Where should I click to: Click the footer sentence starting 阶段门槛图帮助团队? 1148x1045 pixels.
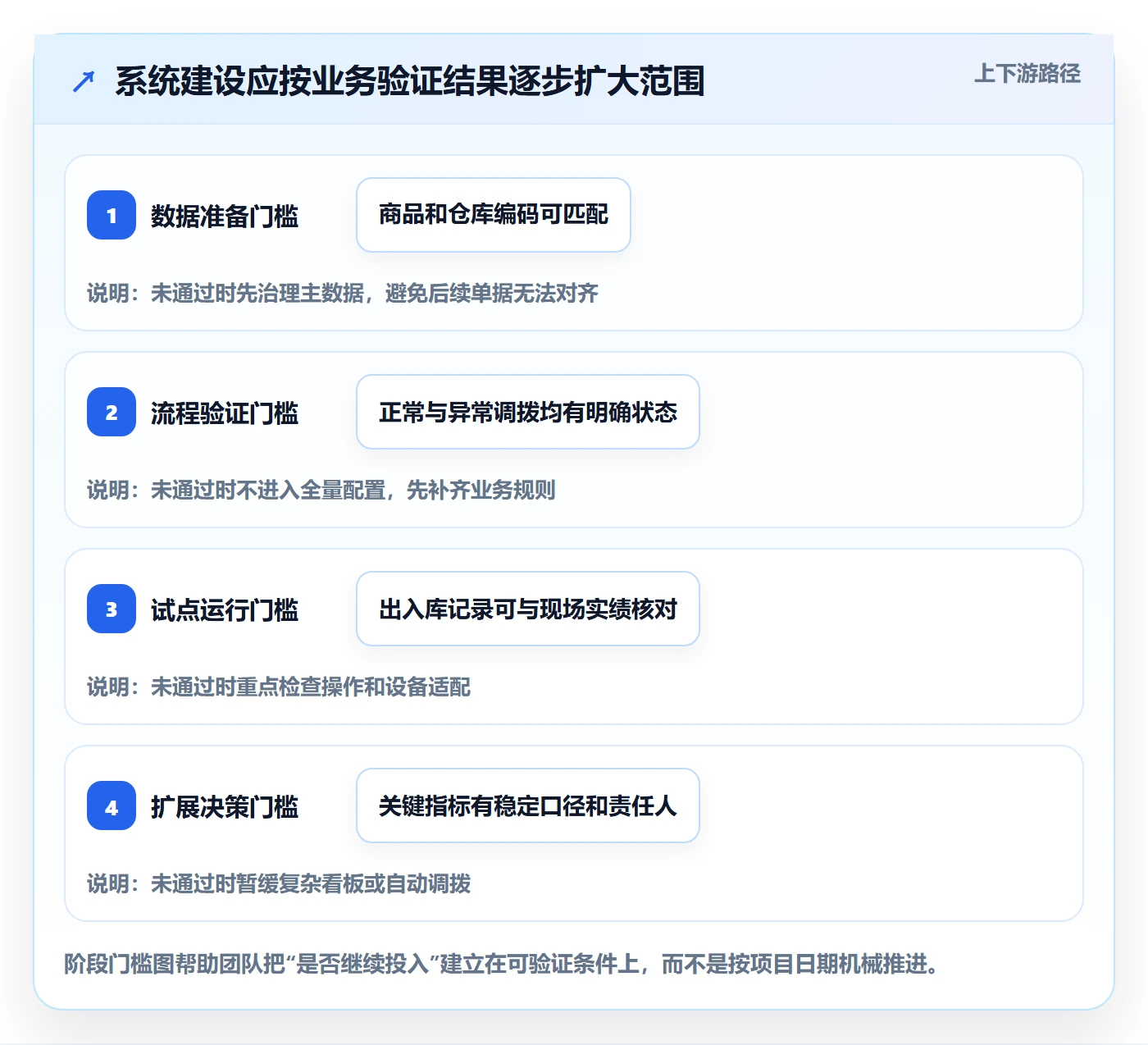click(502, 963)
